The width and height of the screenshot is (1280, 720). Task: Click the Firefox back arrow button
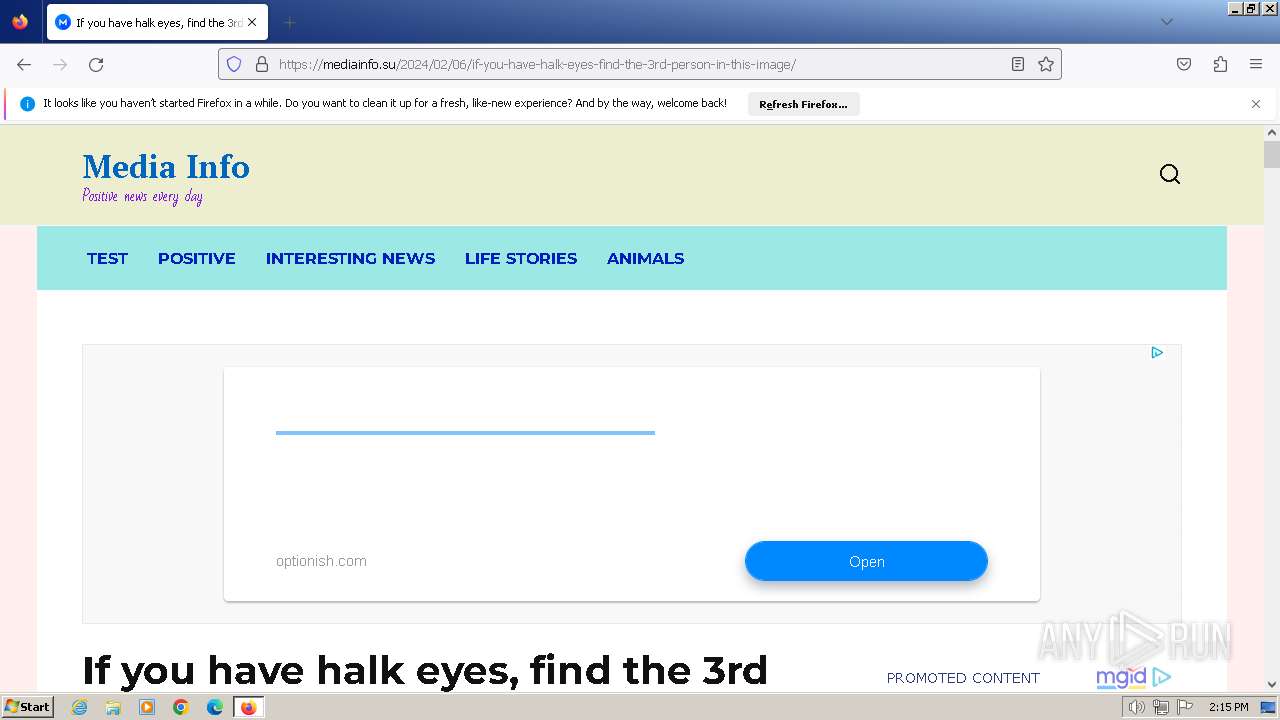point(24,64)
